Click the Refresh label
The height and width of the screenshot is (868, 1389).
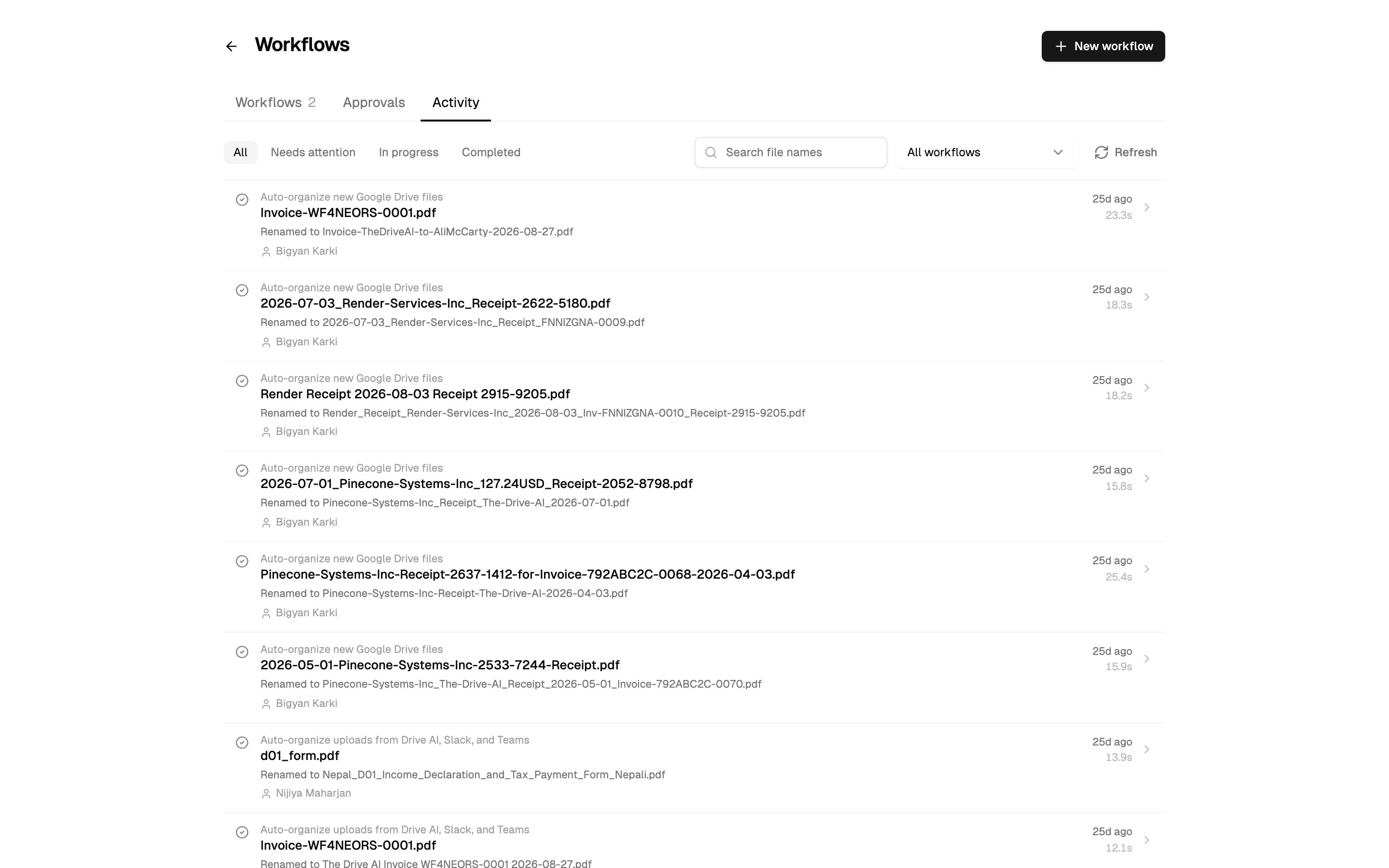[1135, 152]
